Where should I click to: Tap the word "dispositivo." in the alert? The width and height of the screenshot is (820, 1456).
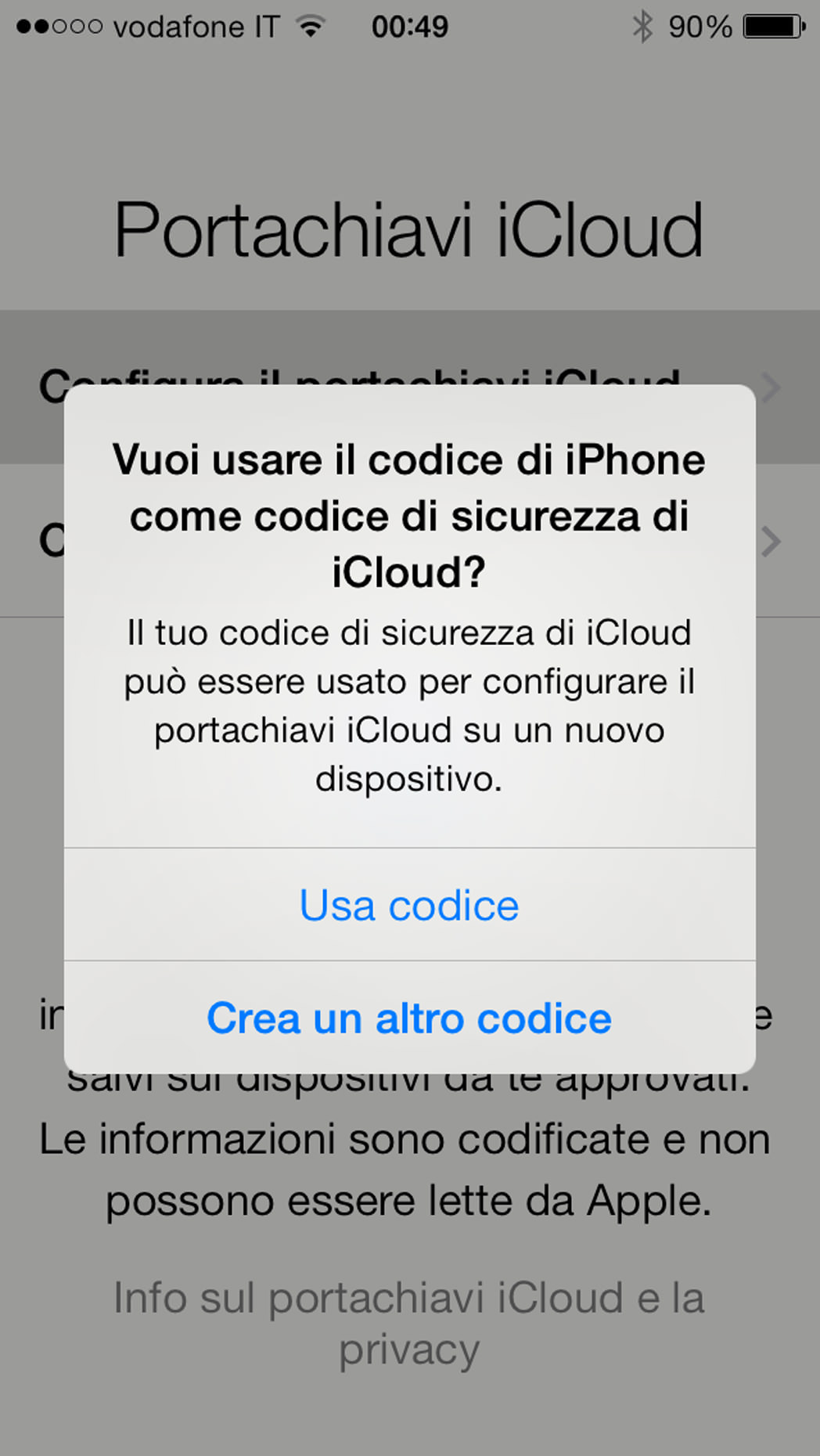[x=409, y=779]
